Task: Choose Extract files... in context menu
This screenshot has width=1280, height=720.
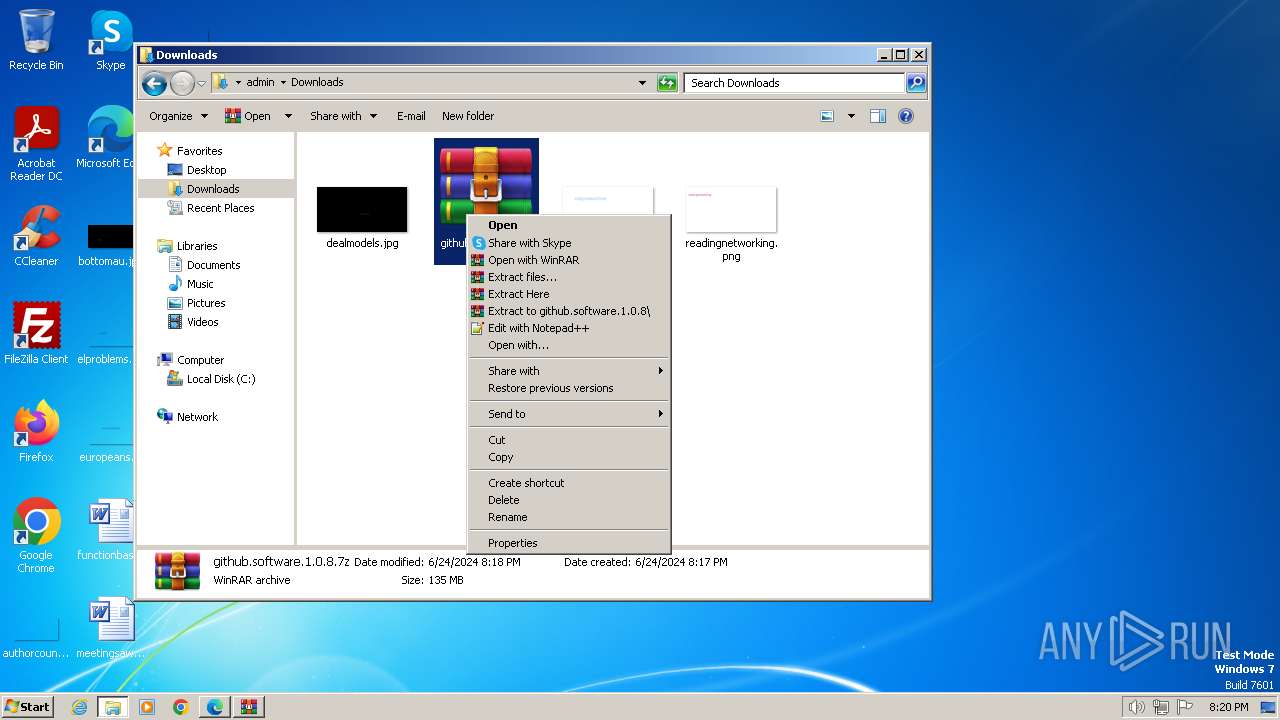Action: [569, 277]
